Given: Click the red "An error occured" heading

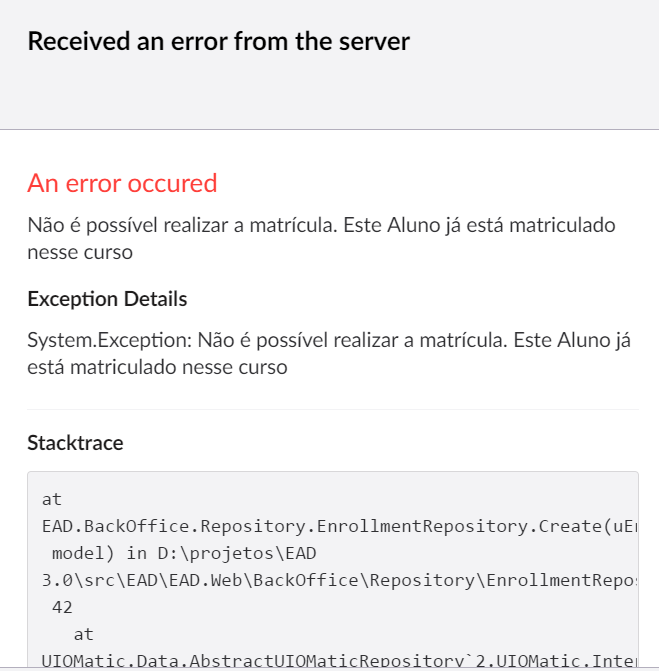Looking at the screenshot, I should pyautogui.click(x=122, y=183).
